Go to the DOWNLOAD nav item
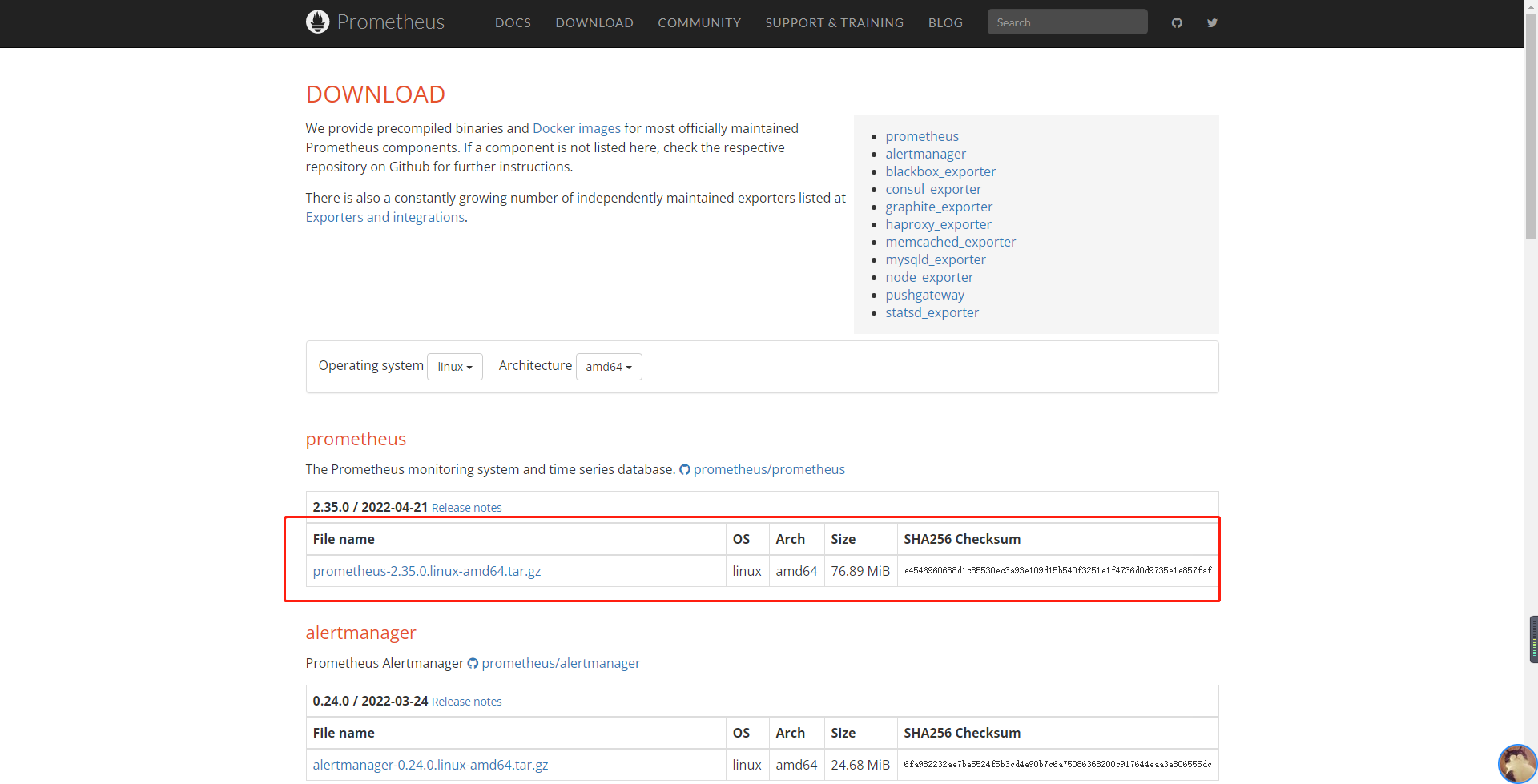 594,22
